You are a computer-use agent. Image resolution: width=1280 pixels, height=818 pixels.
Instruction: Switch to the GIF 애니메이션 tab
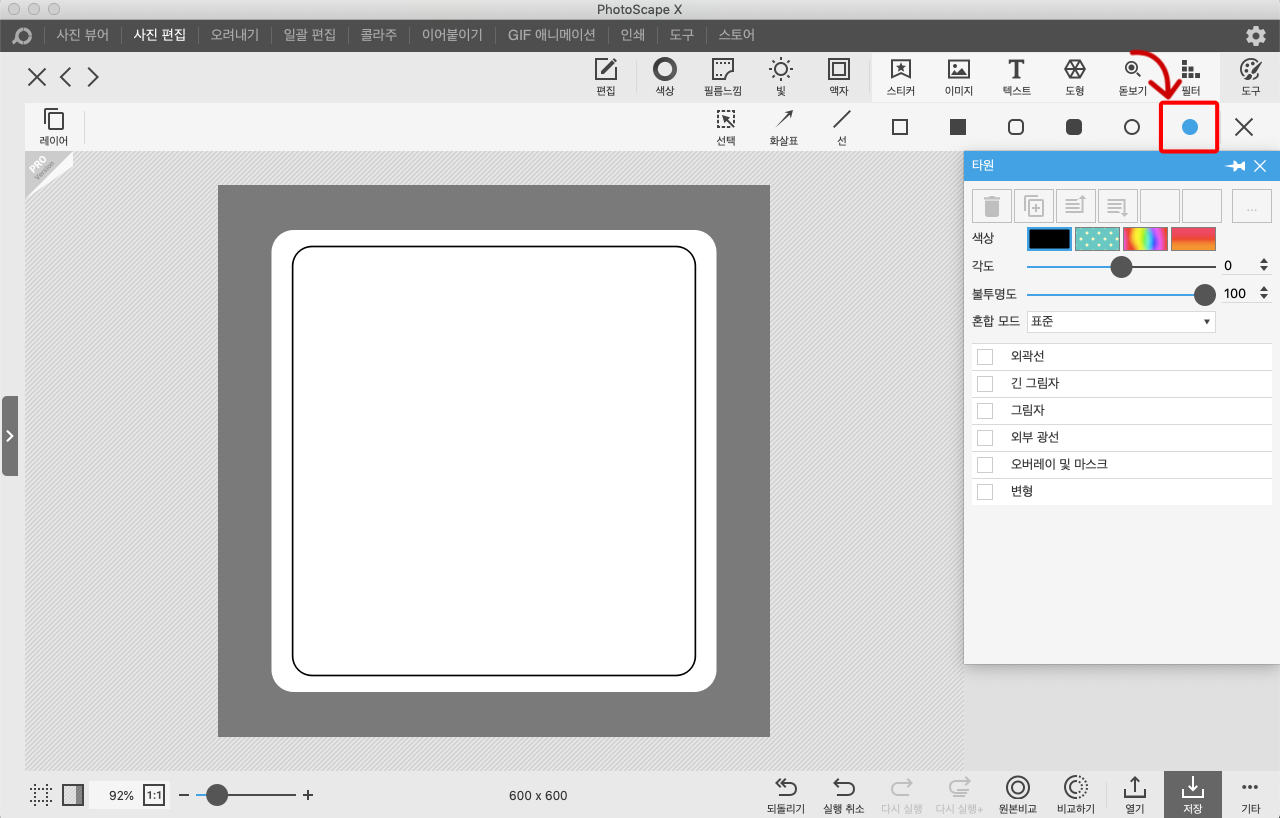tap(552, 35)
